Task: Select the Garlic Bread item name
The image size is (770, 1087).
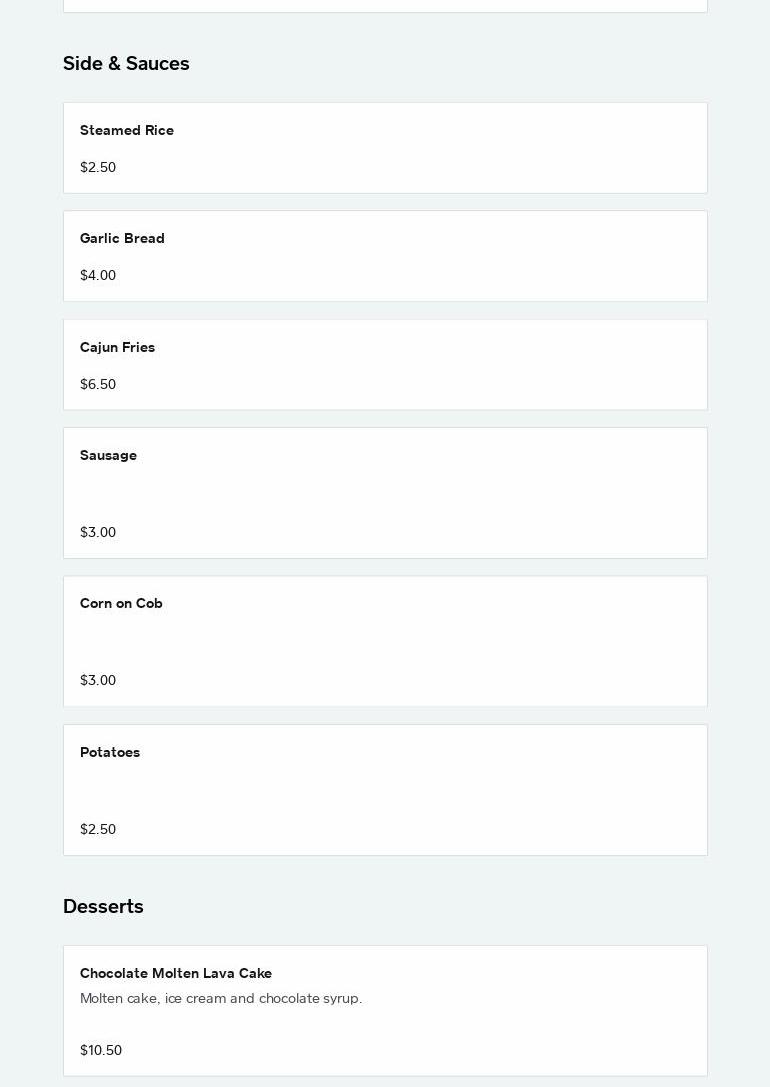Action: (122, 239)
